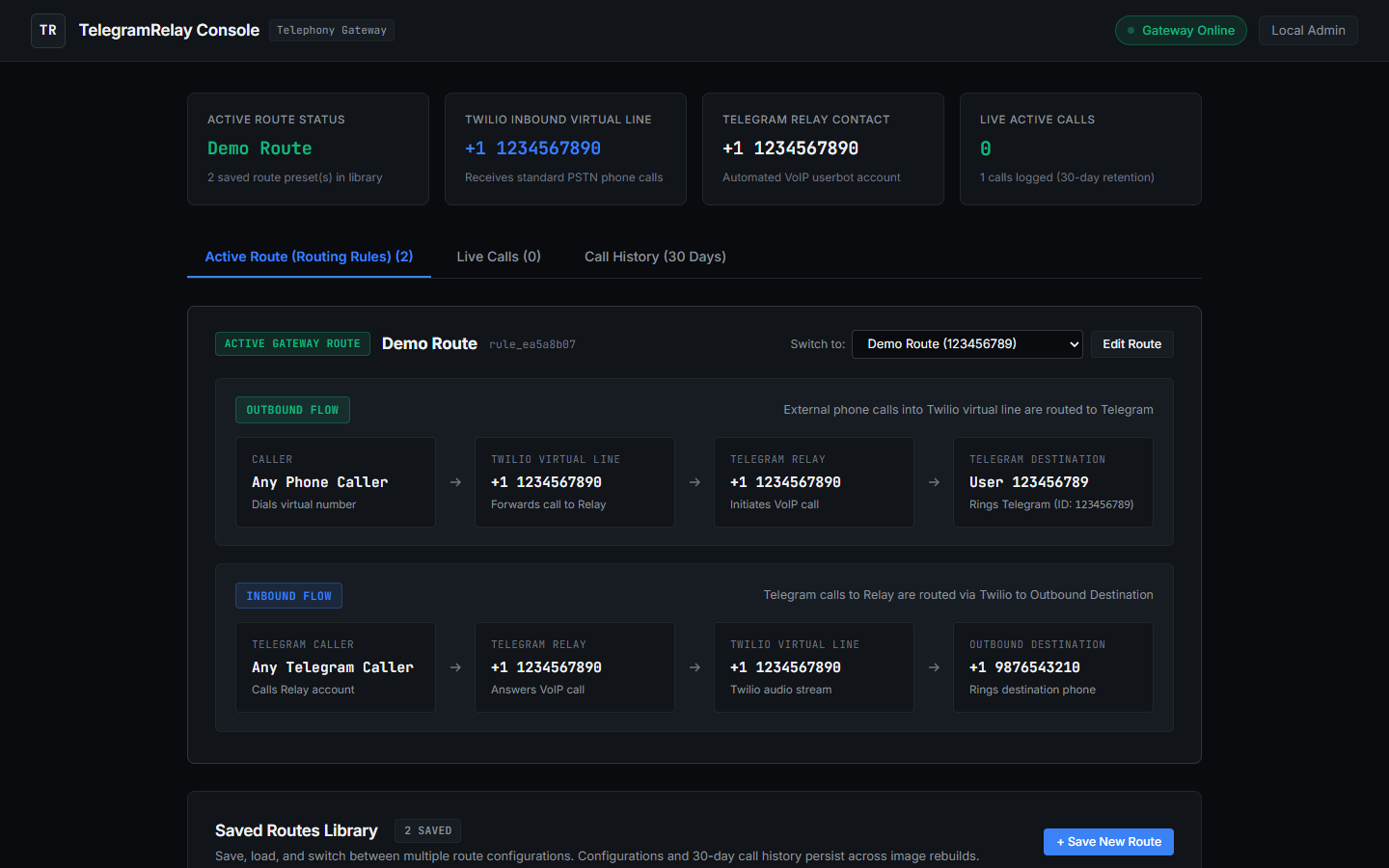Screen dimensions: 1389x868
Task: Click the 'Forwards call to Relay' text
Action: (x=548, y=504)
